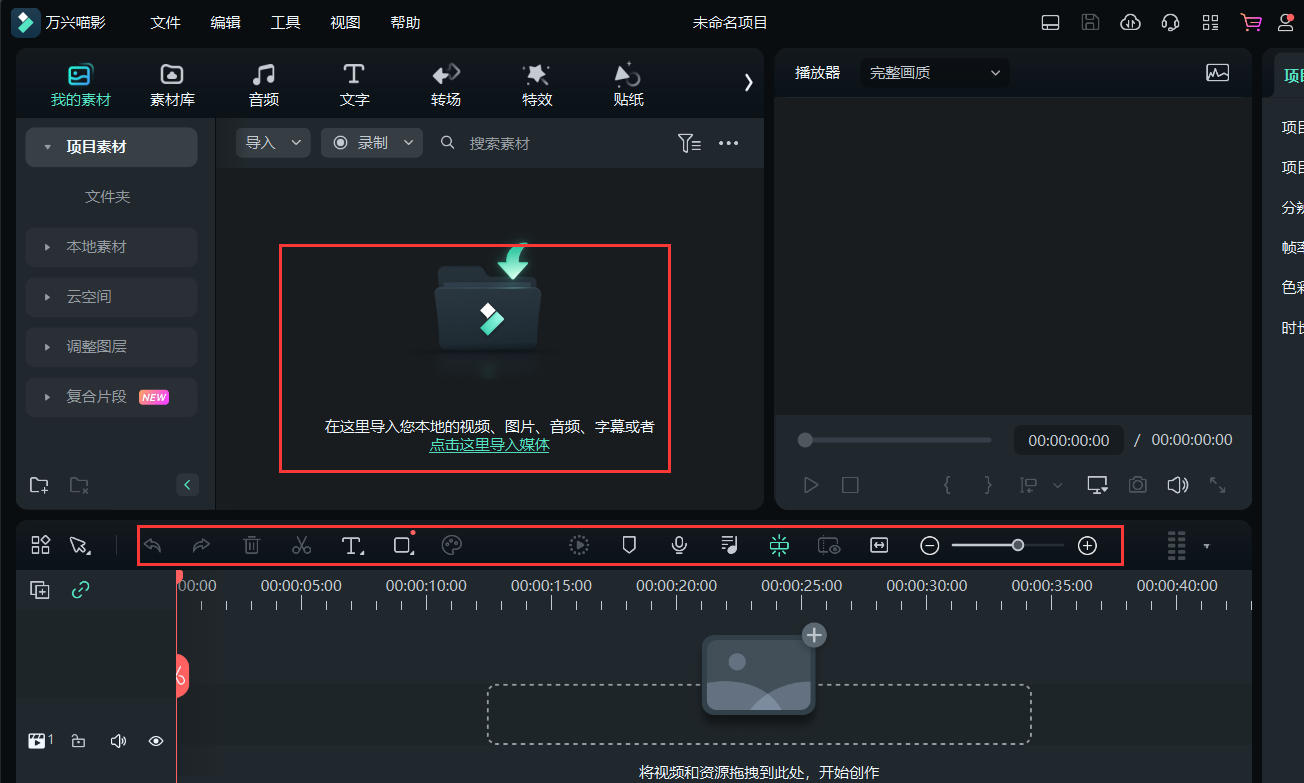
Task: Click the add new folder icon
Action: [x=39, y=485]
